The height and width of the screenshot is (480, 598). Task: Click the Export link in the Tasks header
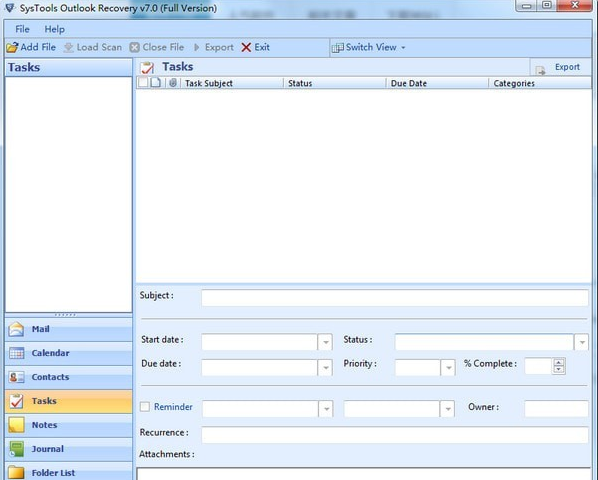coord(567,67)
